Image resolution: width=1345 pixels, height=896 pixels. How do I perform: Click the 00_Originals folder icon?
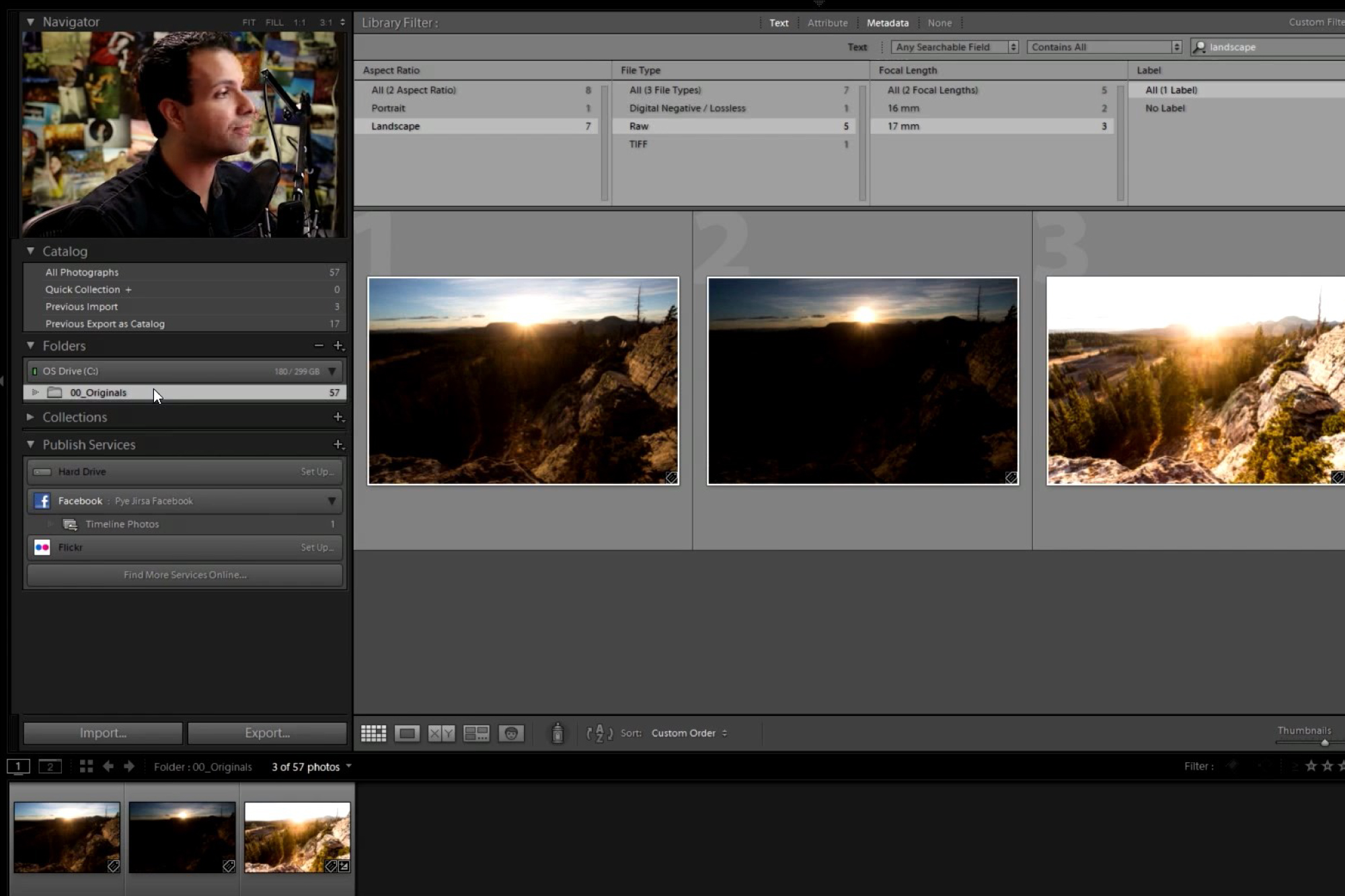coord(54,393)
